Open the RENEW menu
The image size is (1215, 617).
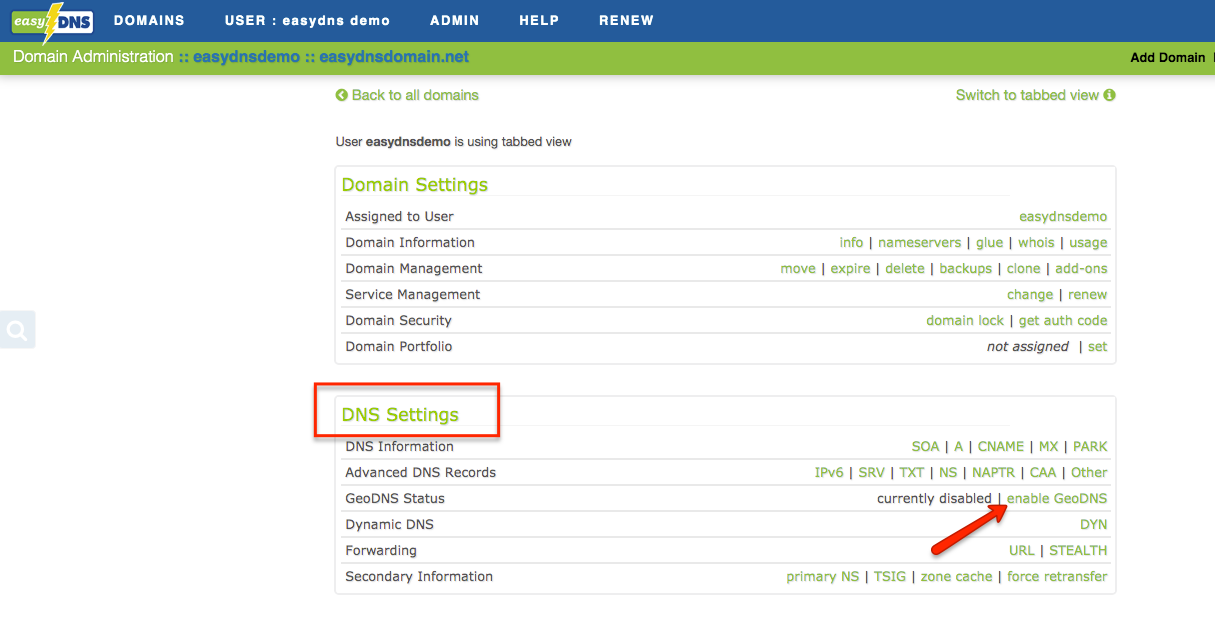[626, 20]
